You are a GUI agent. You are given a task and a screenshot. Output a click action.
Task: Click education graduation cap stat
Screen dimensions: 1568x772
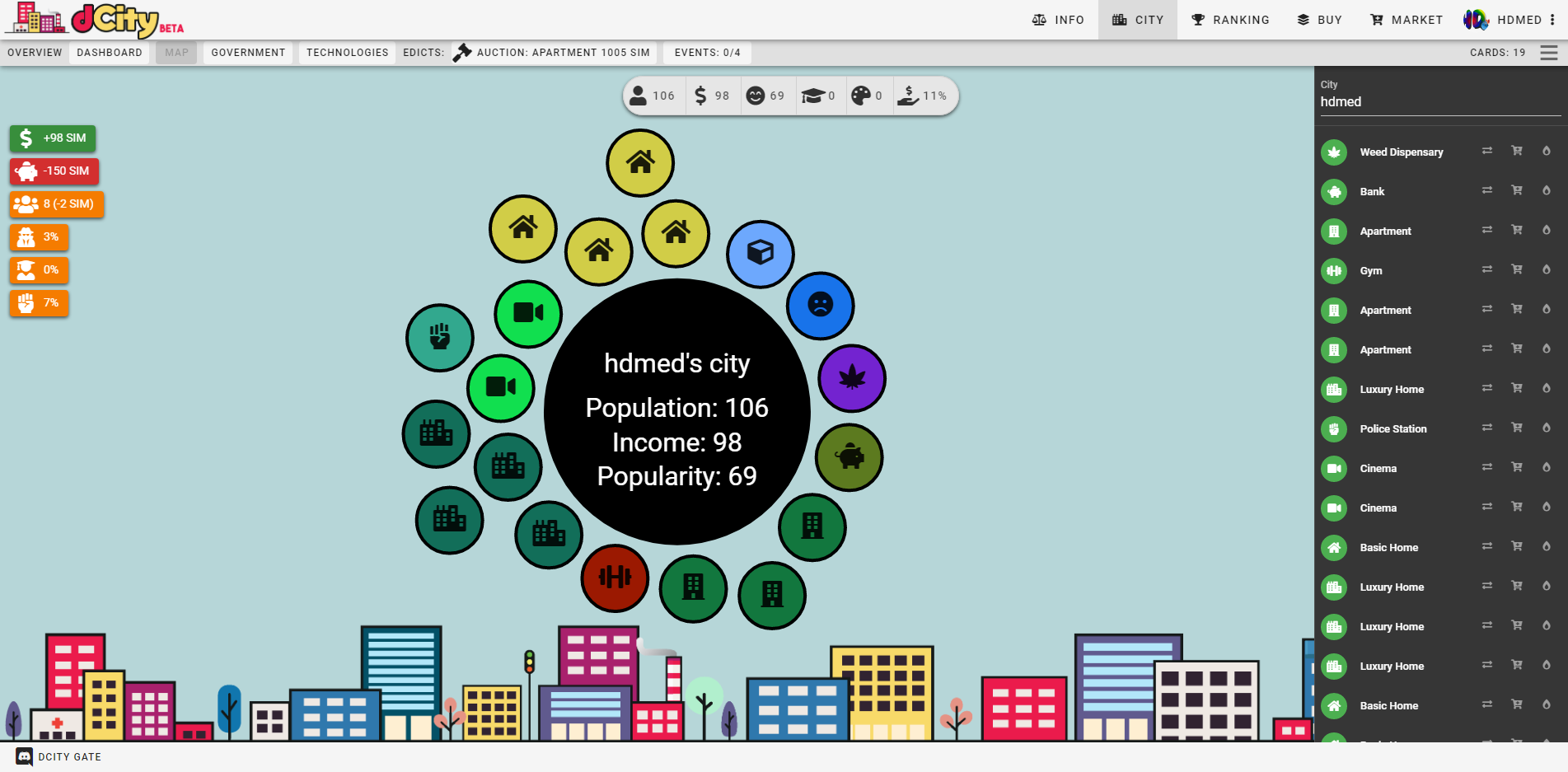coord(820,96)
